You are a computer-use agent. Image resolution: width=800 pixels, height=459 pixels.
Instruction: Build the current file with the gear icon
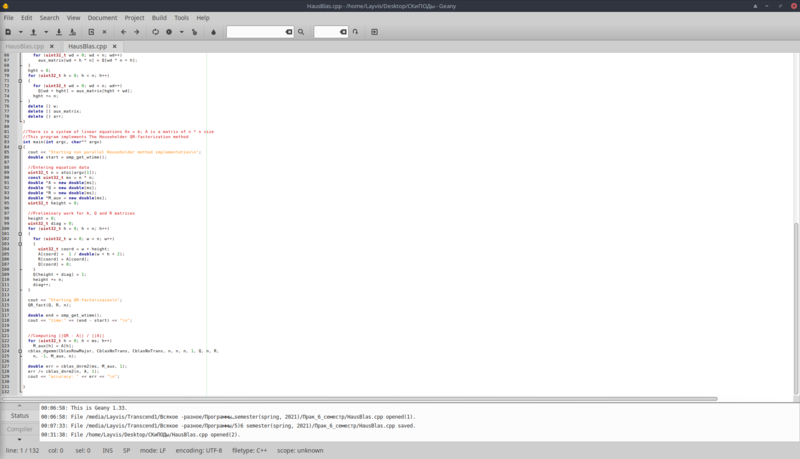click(169, 32)
